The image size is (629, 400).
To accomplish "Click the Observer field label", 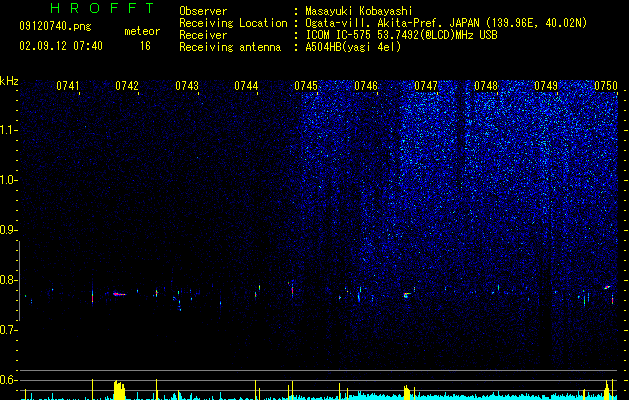I will (x=203, y=11).
